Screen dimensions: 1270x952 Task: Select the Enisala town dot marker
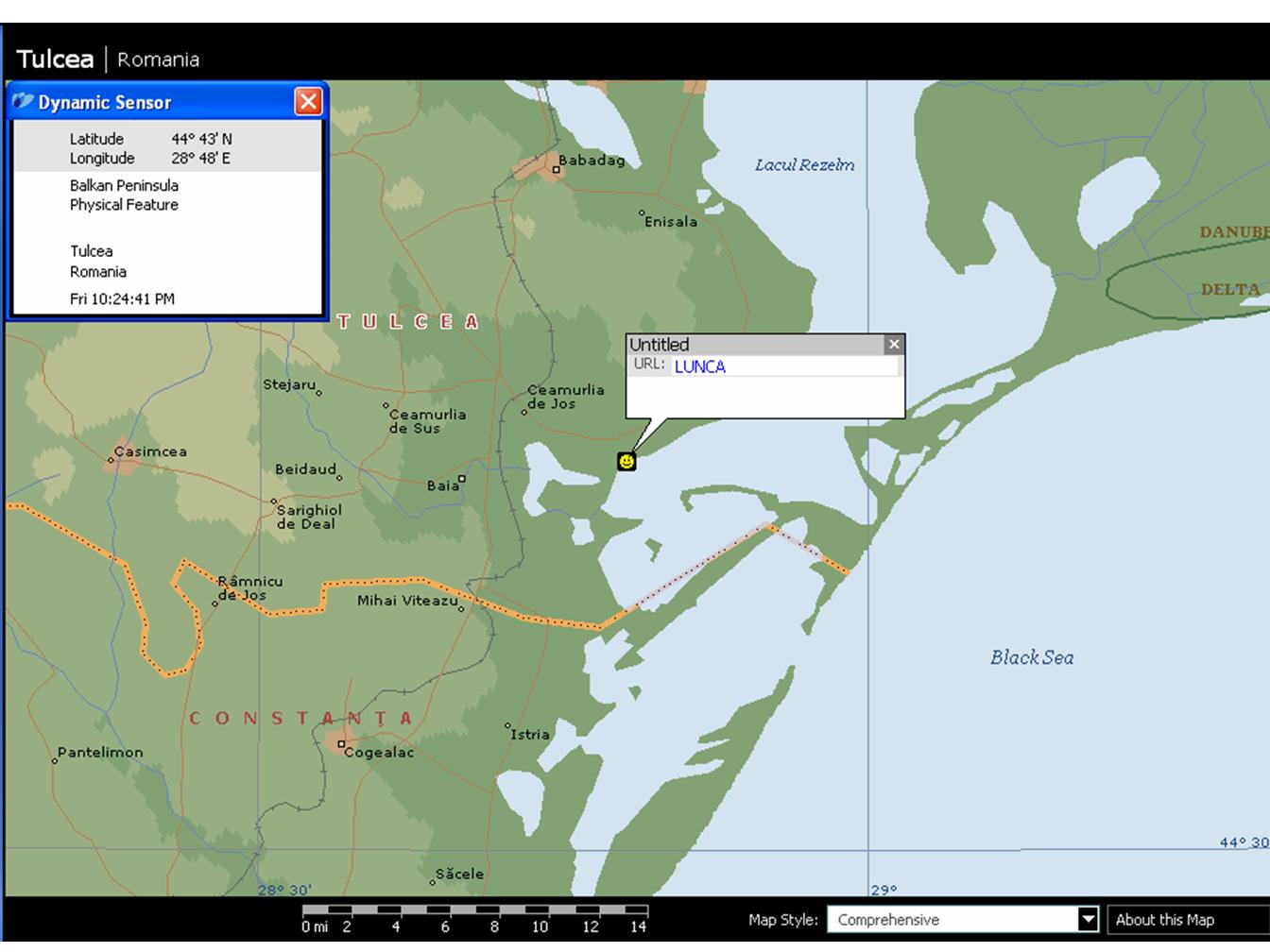click(642, 213)
